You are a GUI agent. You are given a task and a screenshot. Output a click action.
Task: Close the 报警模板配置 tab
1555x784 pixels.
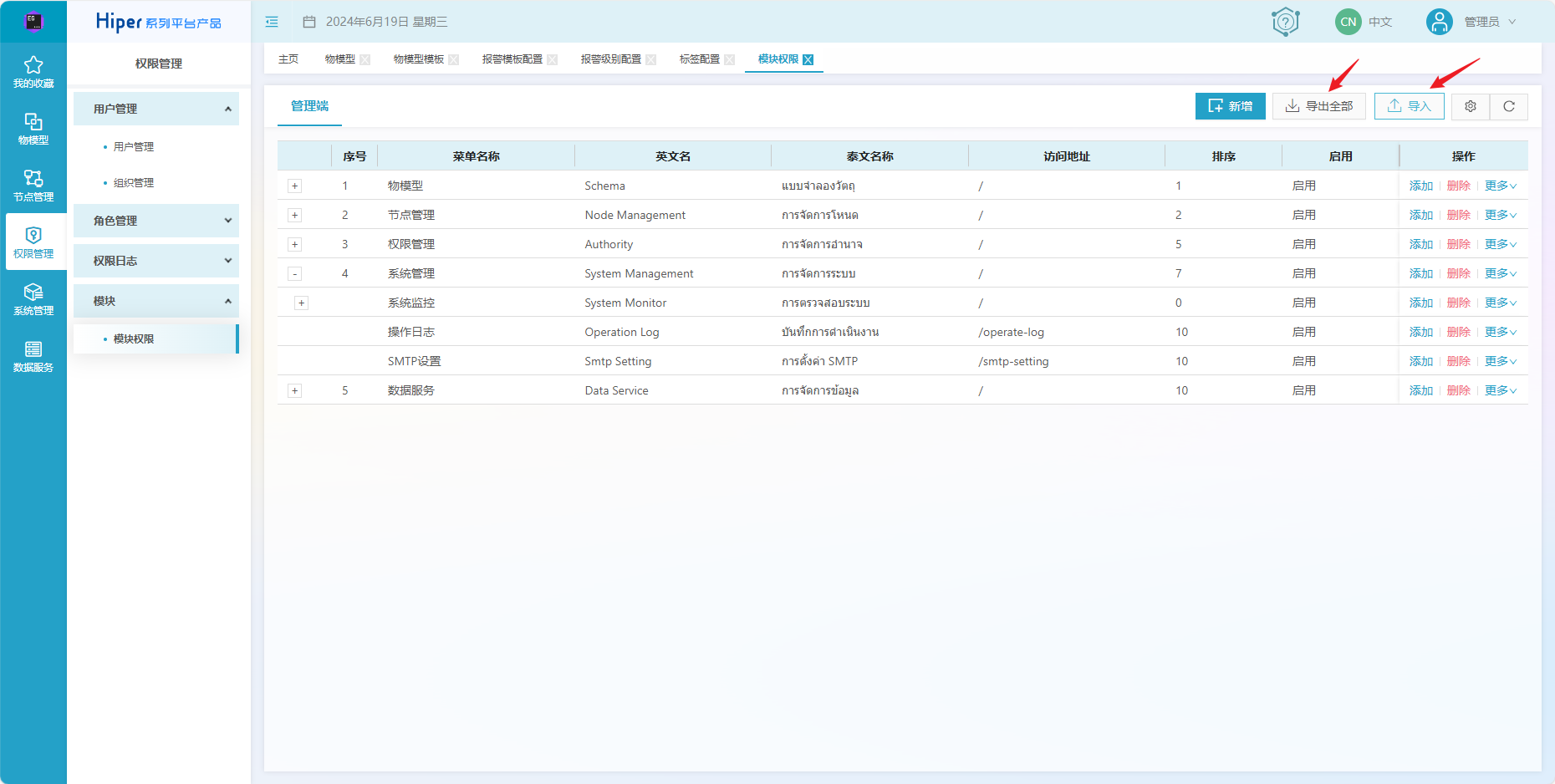click(552, 59)
